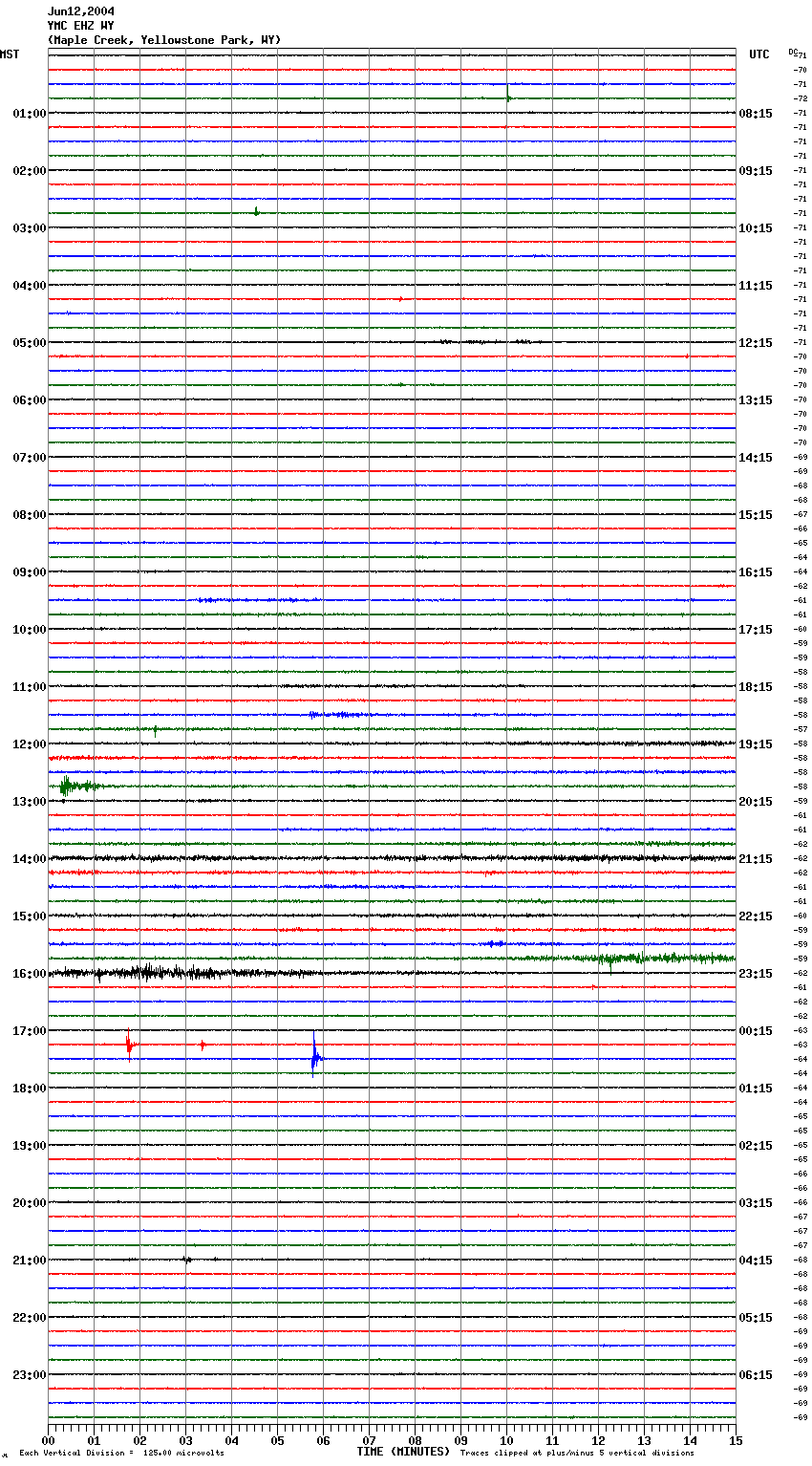Image resolution: width=812 pixels, height=1466 pixels.
Task: Click the green blip before the 03:00 line
Action: tap(256, 211)
